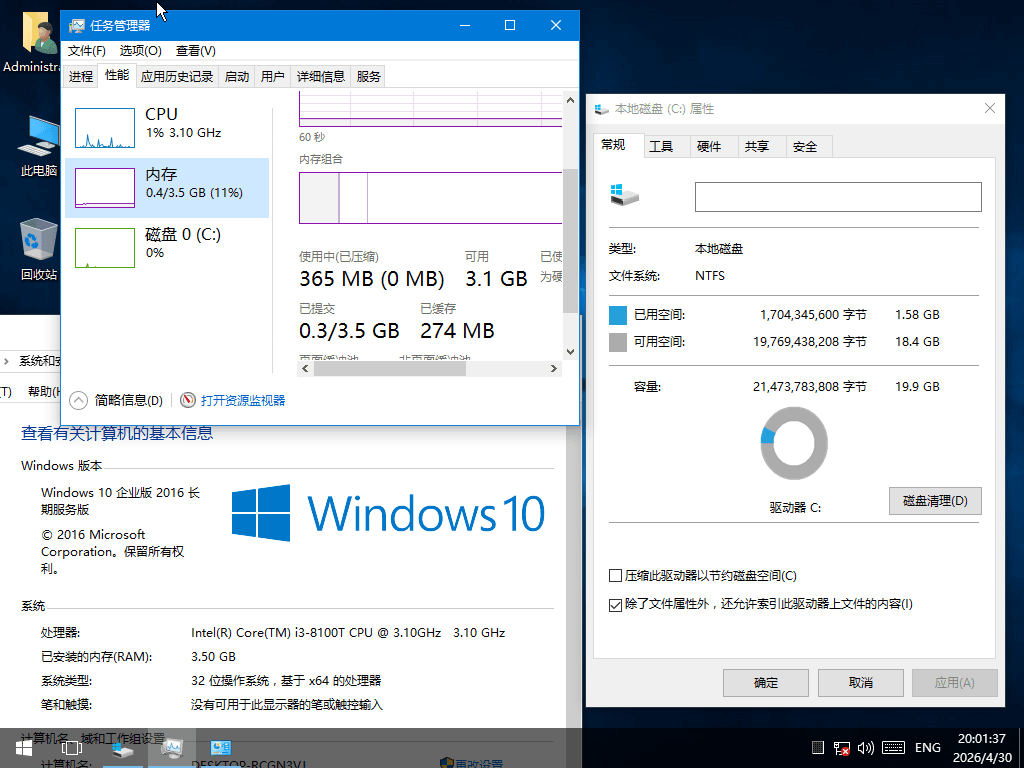Click the Windows 10 logo in System window
Viewport: 1024px width, 768px height.
point(388,513)
